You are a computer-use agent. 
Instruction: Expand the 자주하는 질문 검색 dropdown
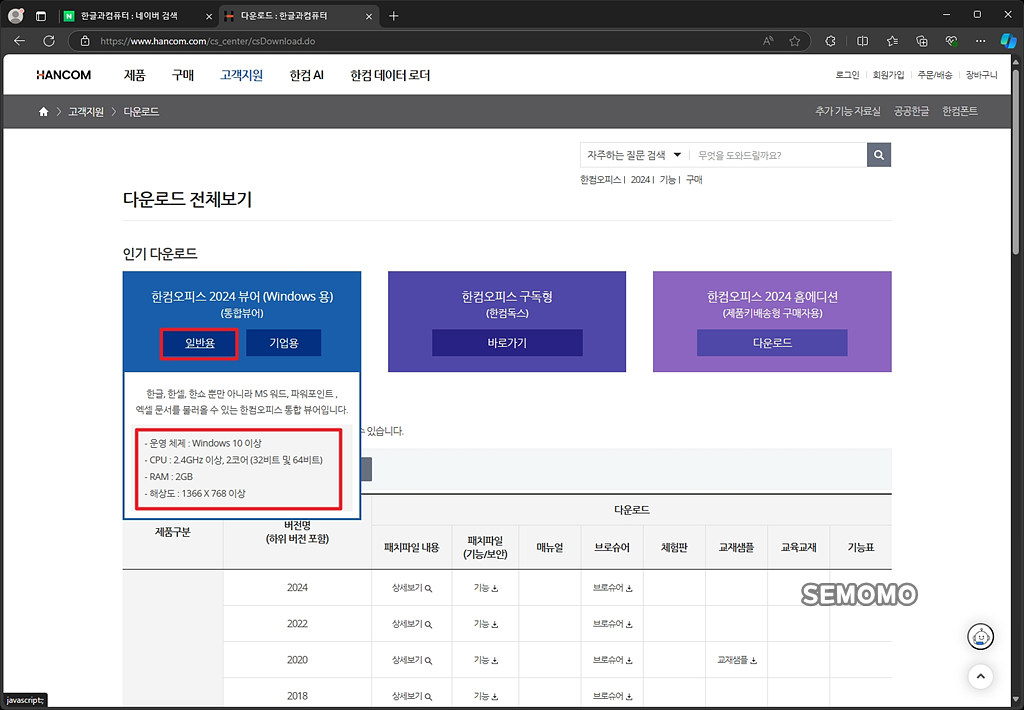click(634, 155)
